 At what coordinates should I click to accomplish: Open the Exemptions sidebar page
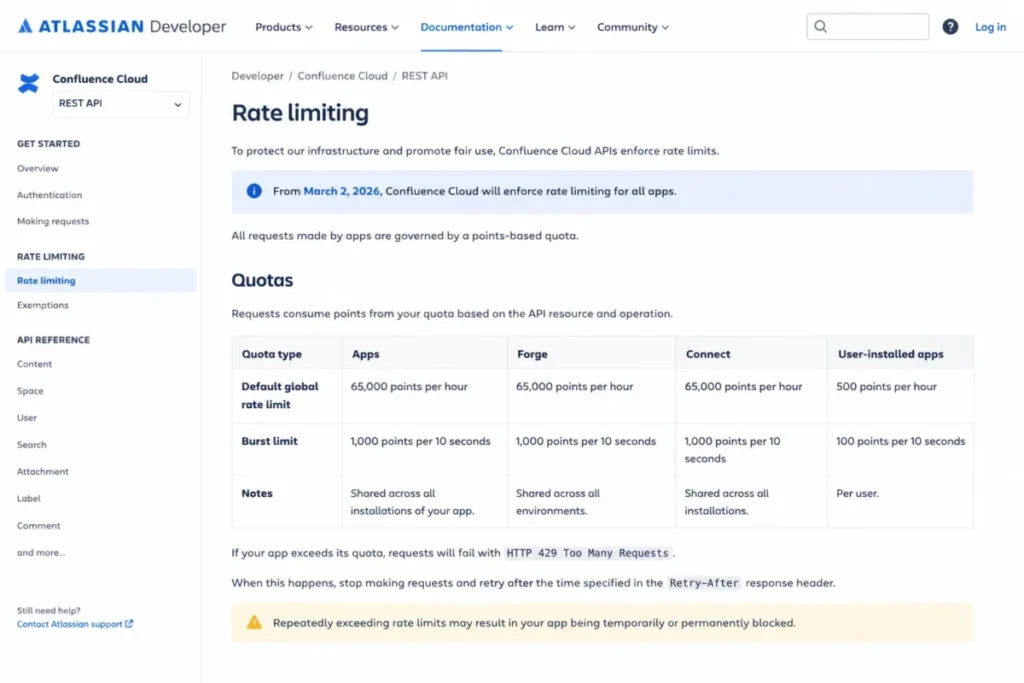(42, 305)
